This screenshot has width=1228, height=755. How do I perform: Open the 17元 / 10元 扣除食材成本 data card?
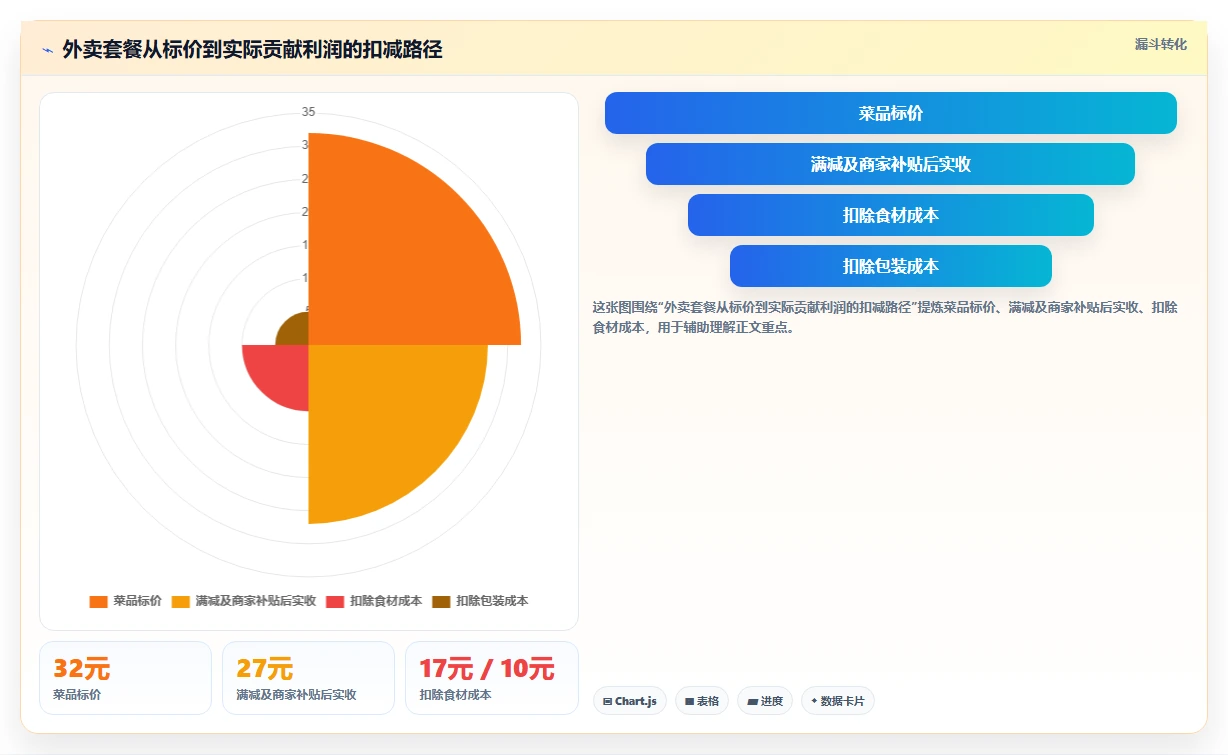point(492,678)
